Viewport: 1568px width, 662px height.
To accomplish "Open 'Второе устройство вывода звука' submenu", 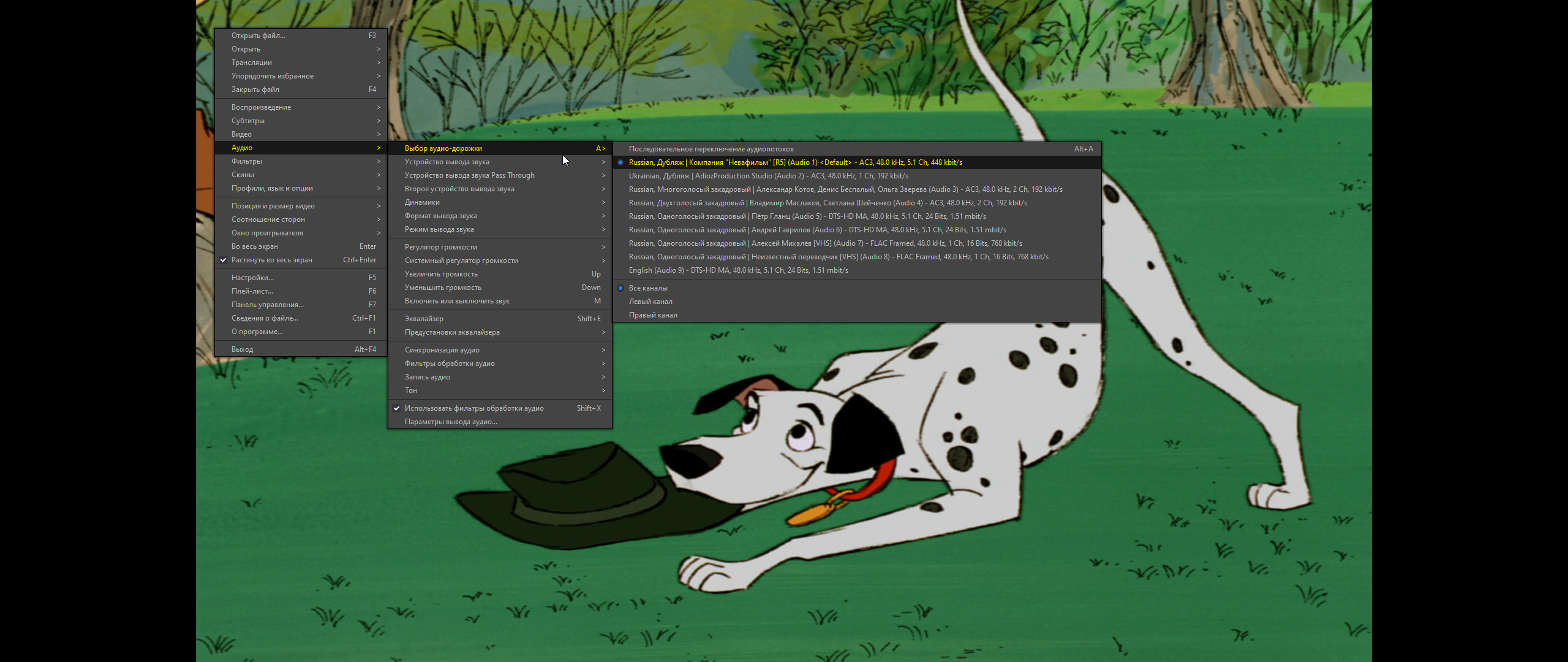I will point(500,189).
